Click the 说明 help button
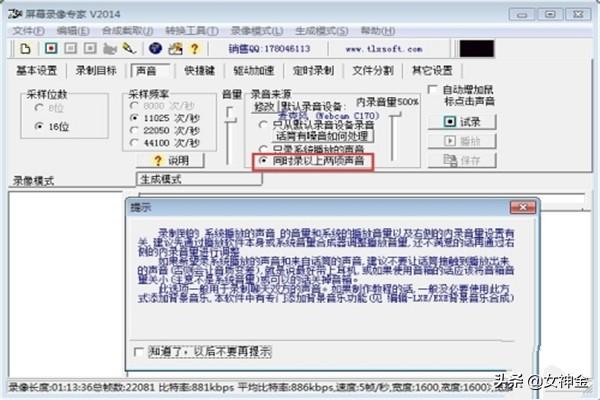This screenshot has width=600, height=400. click(x=171, y=160)
